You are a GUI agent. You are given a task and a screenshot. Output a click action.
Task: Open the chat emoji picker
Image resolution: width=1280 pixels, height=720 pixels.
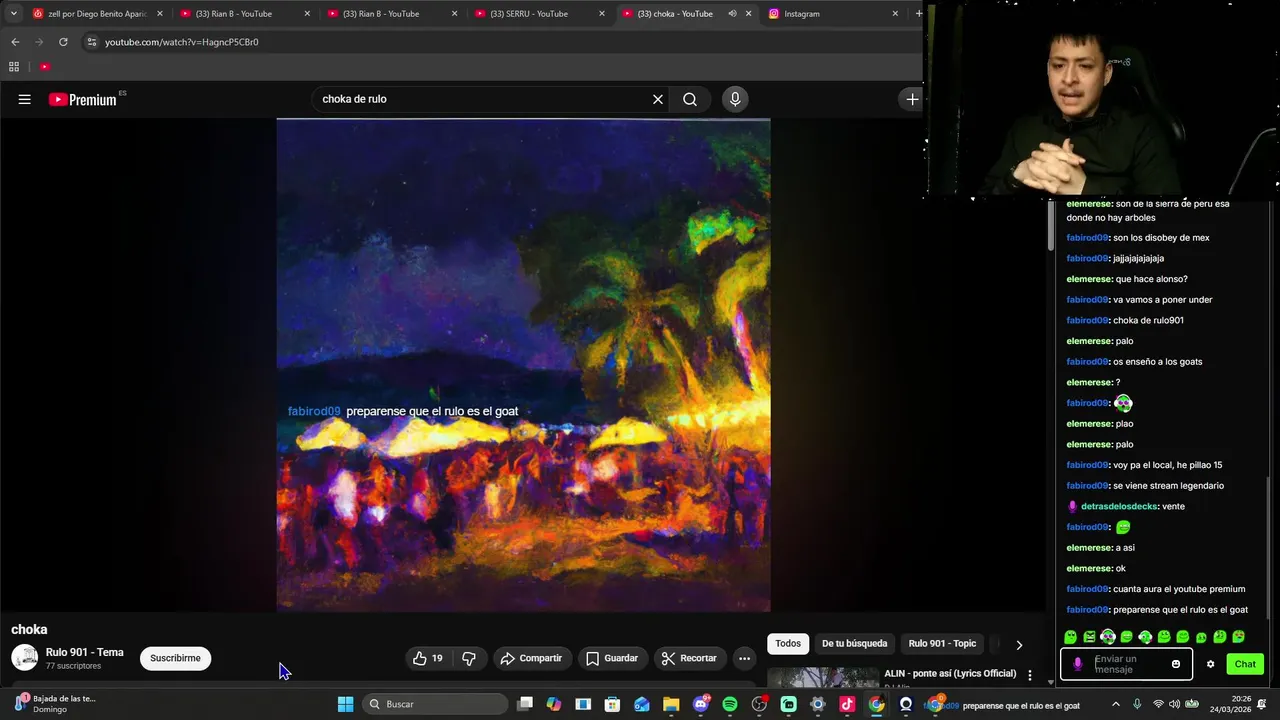point(1176,664)
